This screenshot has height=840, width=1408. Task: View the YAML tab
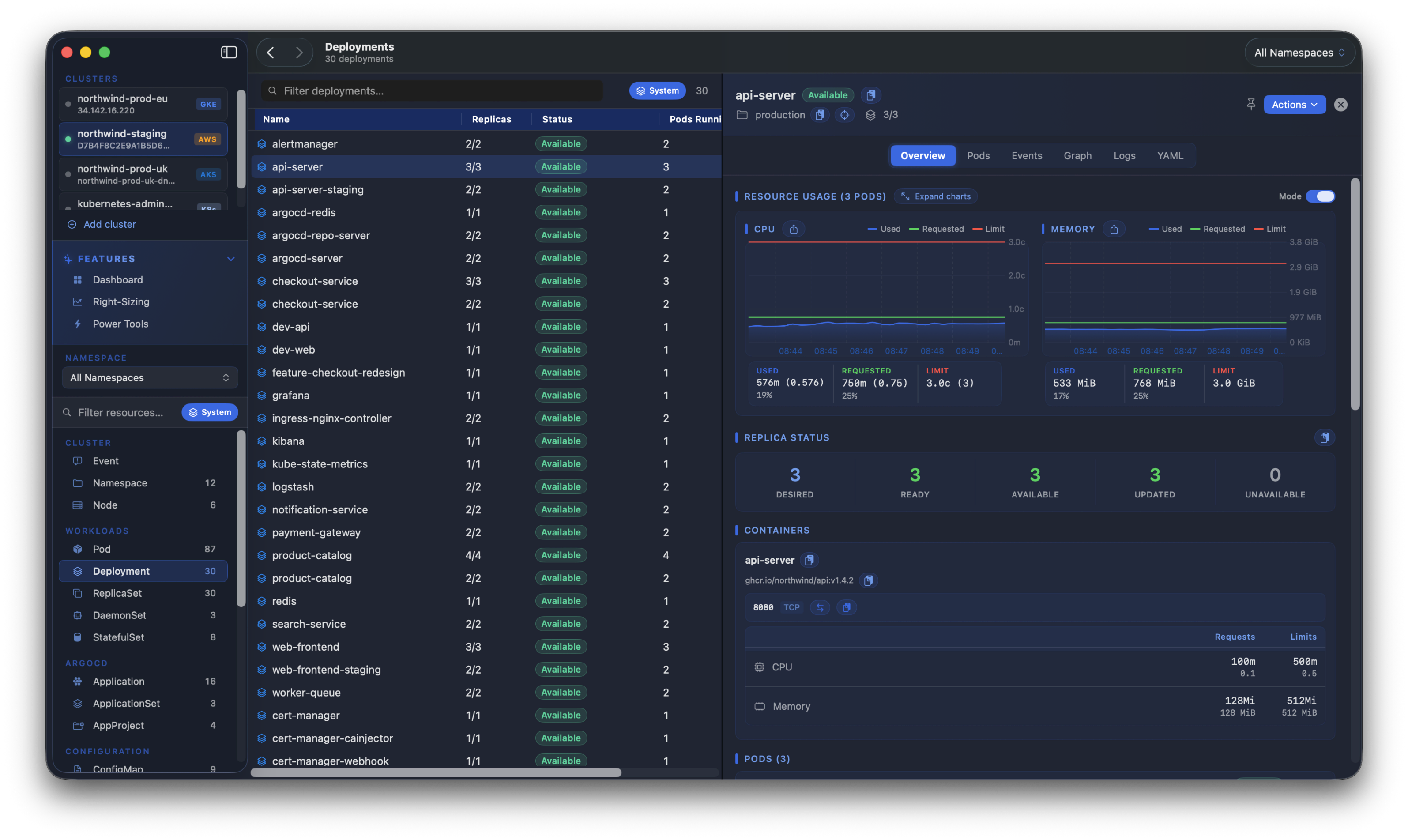[1170, 156]
